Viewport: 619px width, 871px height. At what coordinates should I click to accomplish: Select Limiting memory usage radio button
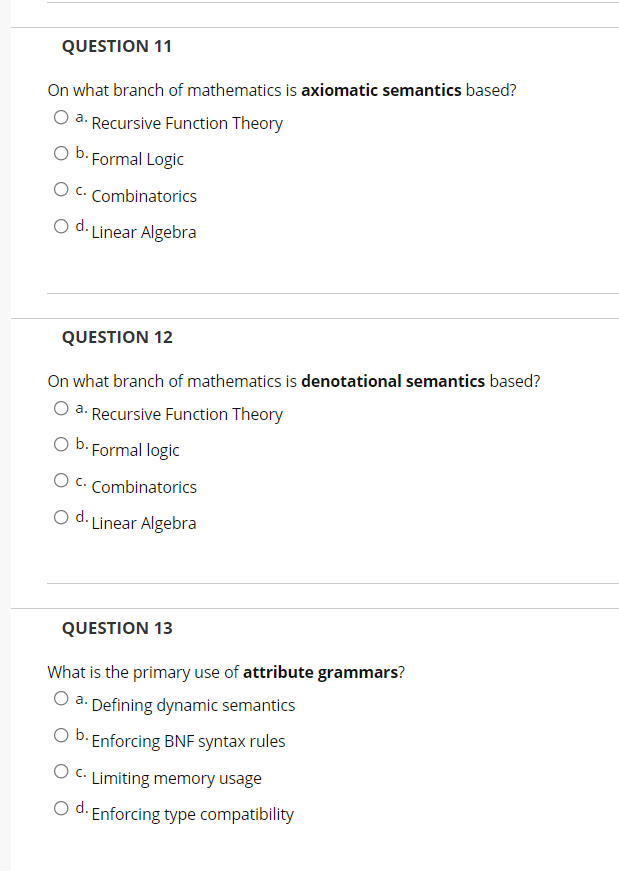click(61, 771)
